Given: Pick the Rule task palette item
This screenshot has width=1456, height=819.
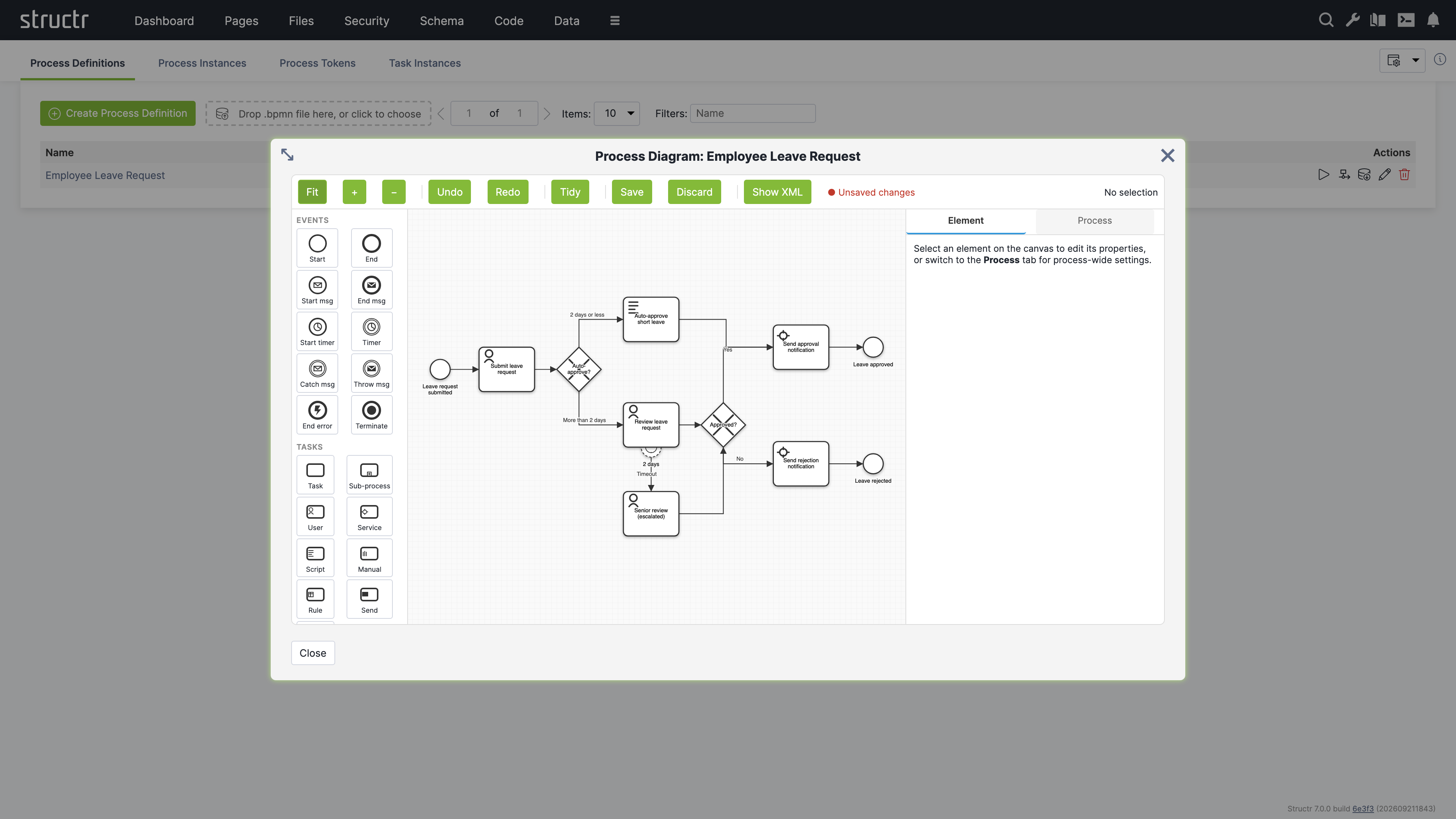Looking at the screenshot, I should coord(315,600).
